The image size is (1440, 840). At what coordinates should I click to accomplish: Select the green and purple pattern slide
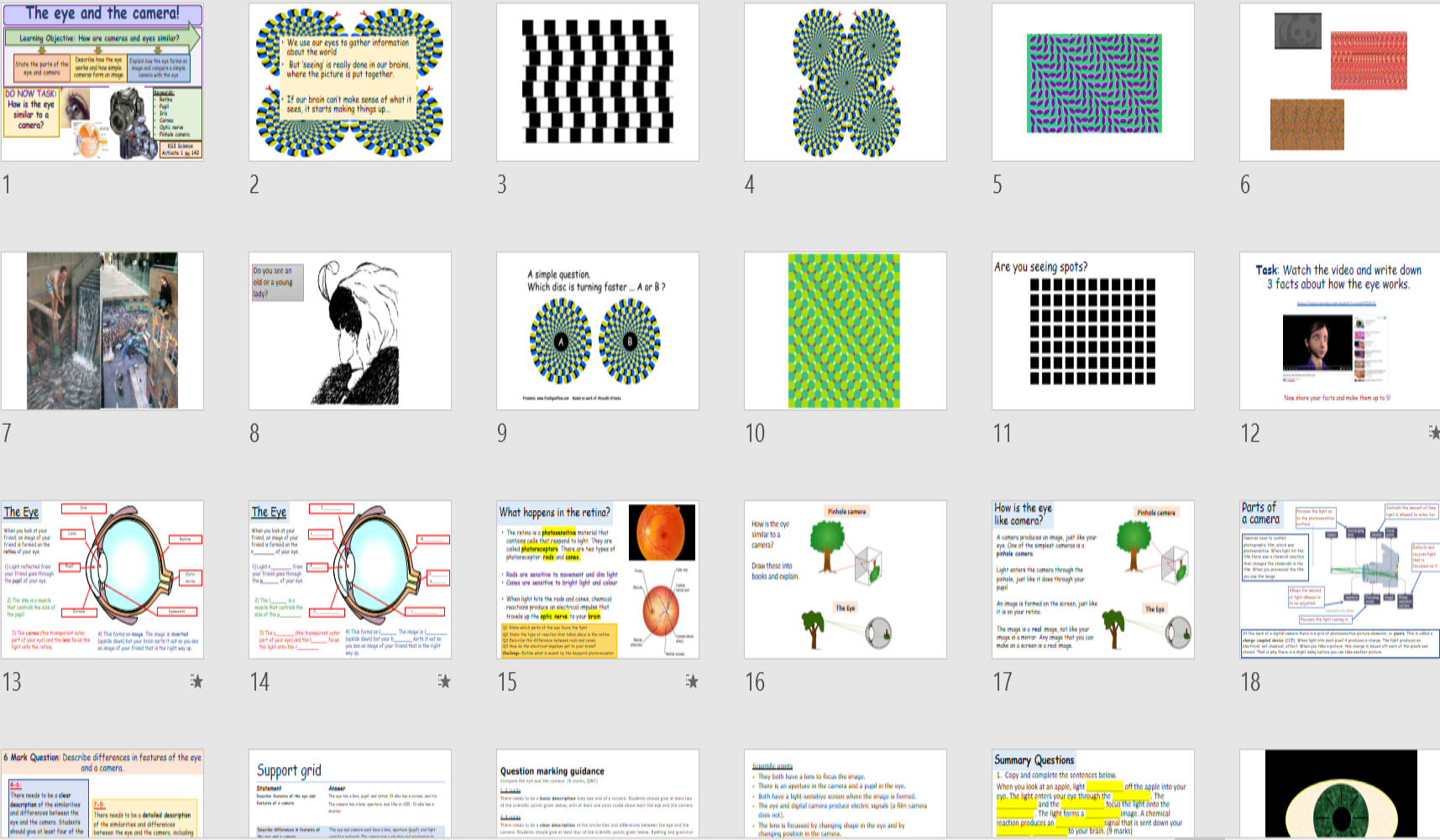tap(1092, 81)
